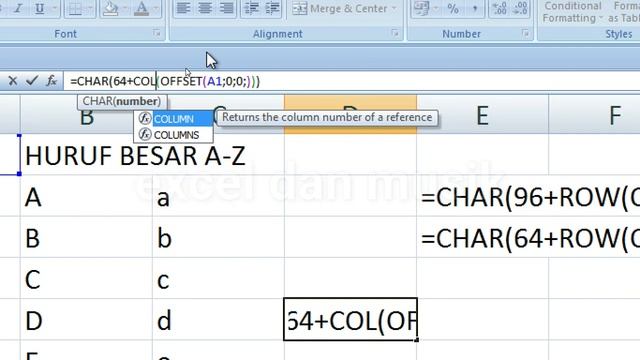Open Insert Function with the fx button
The width and height of the screenshot is (640, 360).
click(51, 81)
